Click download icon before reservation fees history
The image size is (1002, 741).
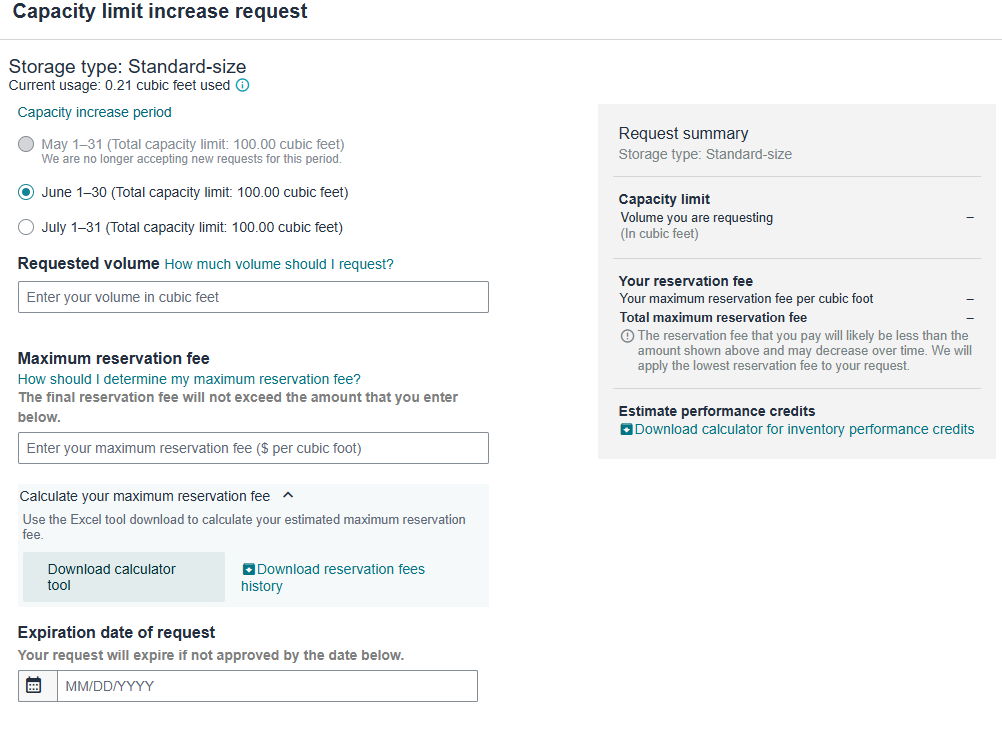249,569
